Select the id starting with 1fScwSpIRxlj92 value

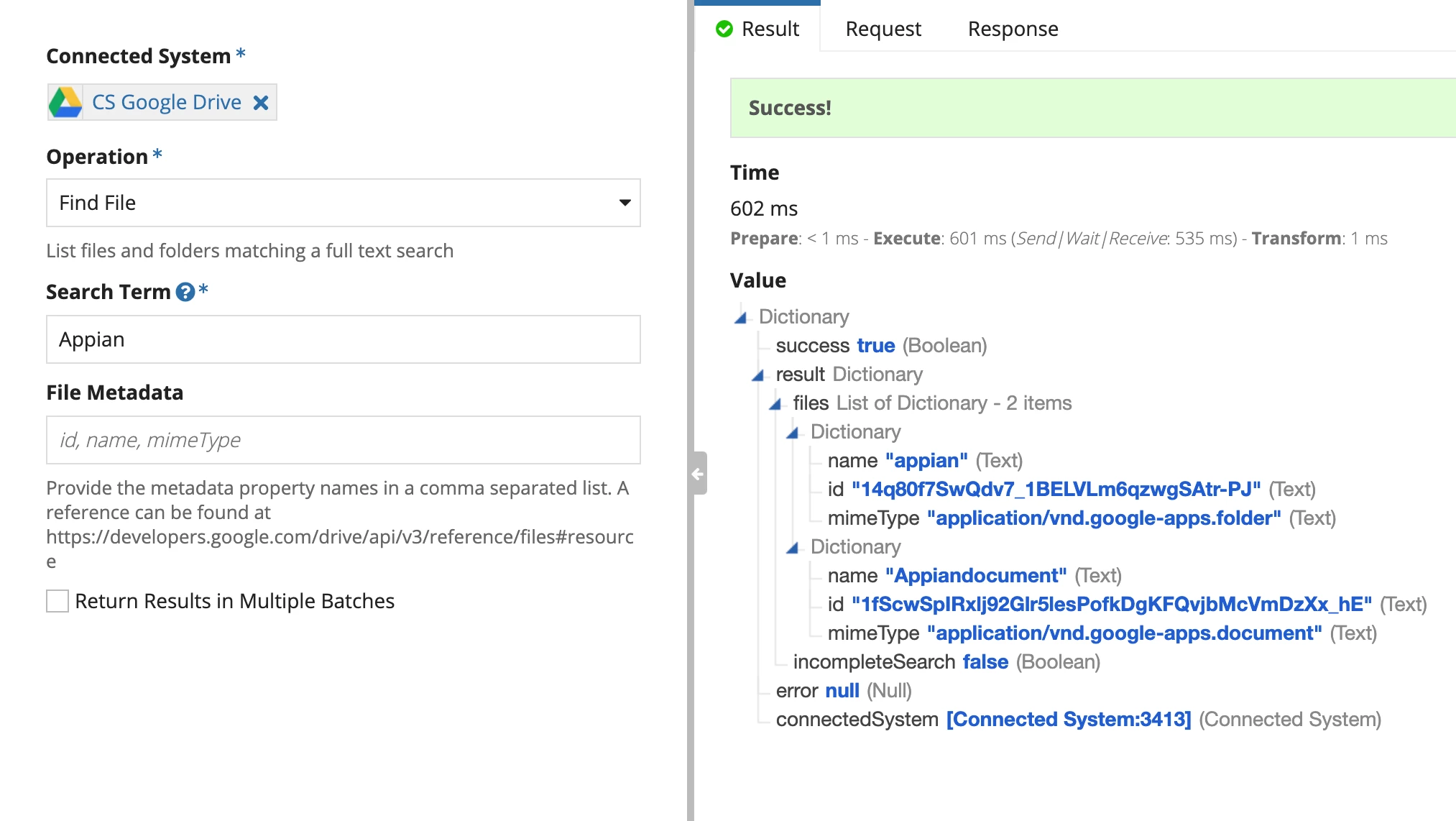point(1112,605)
